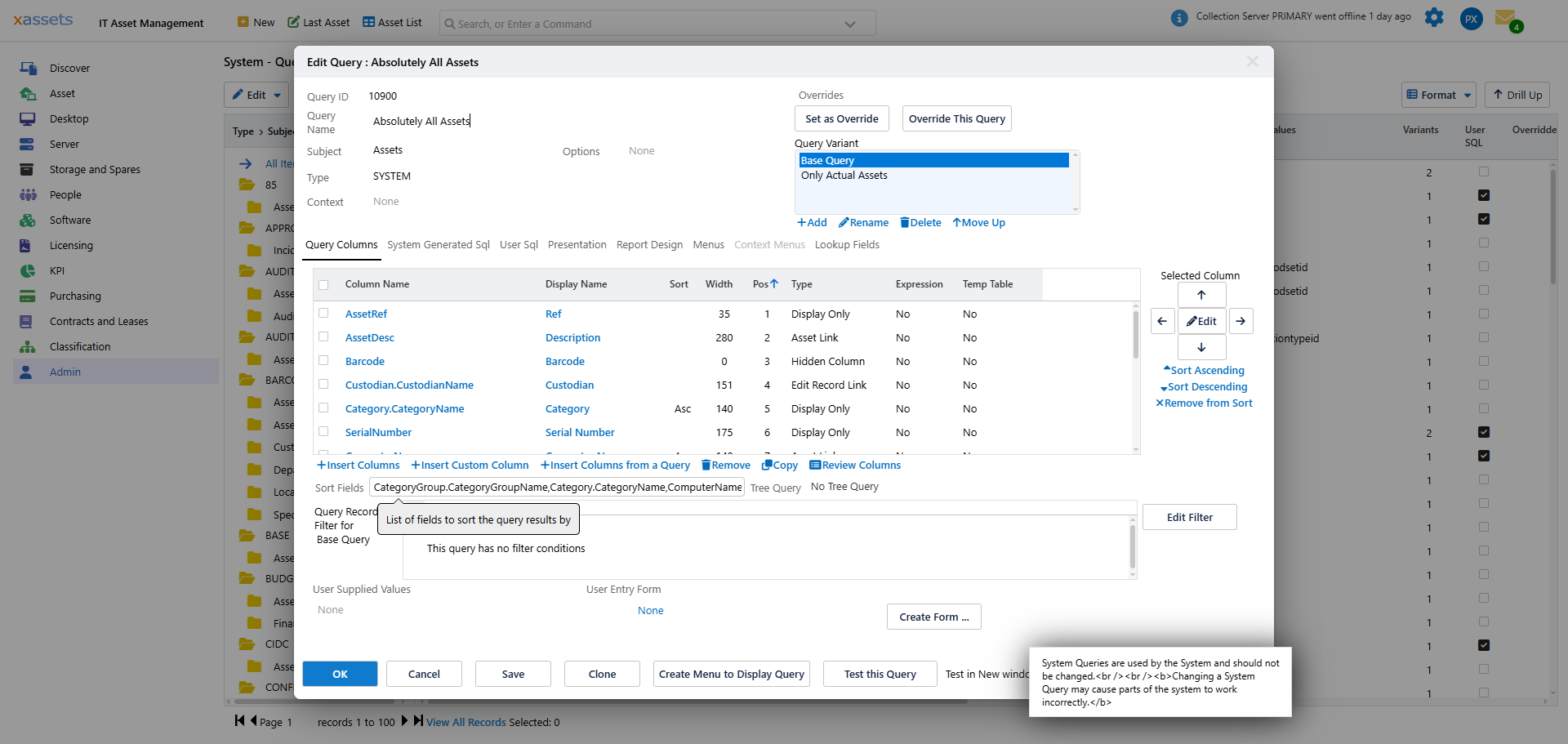Open the Edit dropdown menu
Image resolution: width=1568 pixels, height=744 pixels.
point(256,95)
